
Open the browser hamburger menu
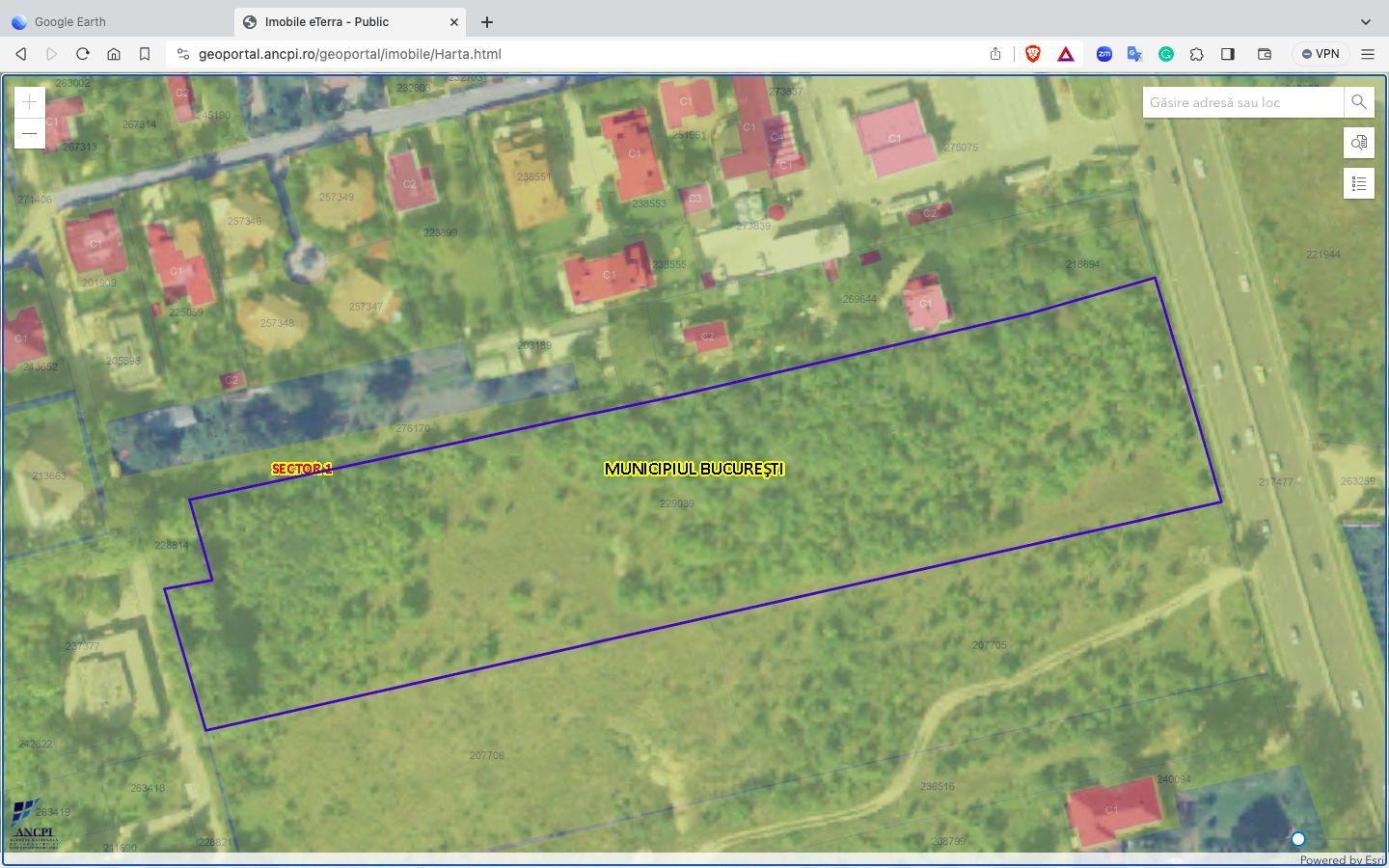pos(1367,54)
